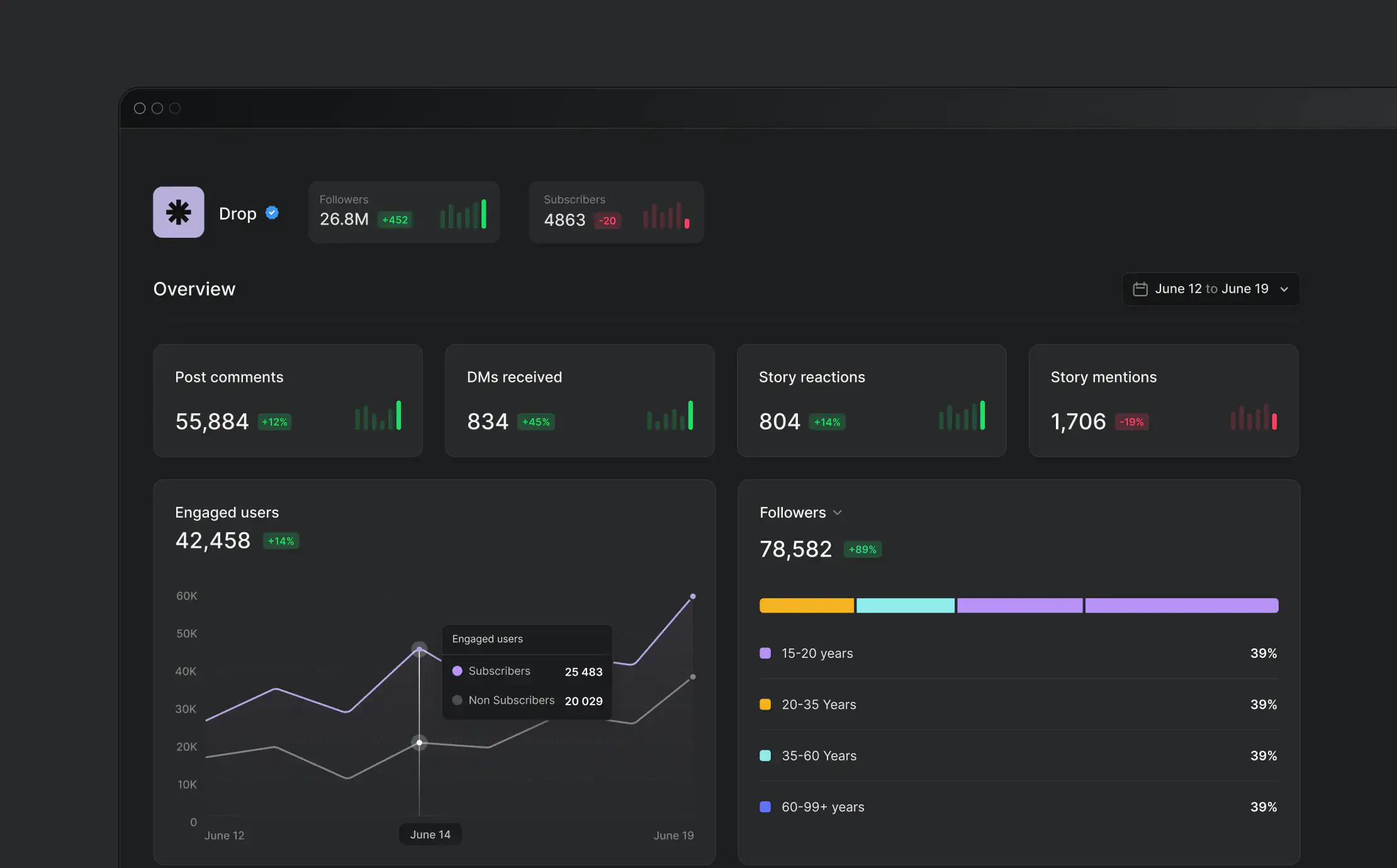Click the purple Subscribers dot in tooltip
The height and width of the screenshot is (868, 1397).
coord(457,671)
